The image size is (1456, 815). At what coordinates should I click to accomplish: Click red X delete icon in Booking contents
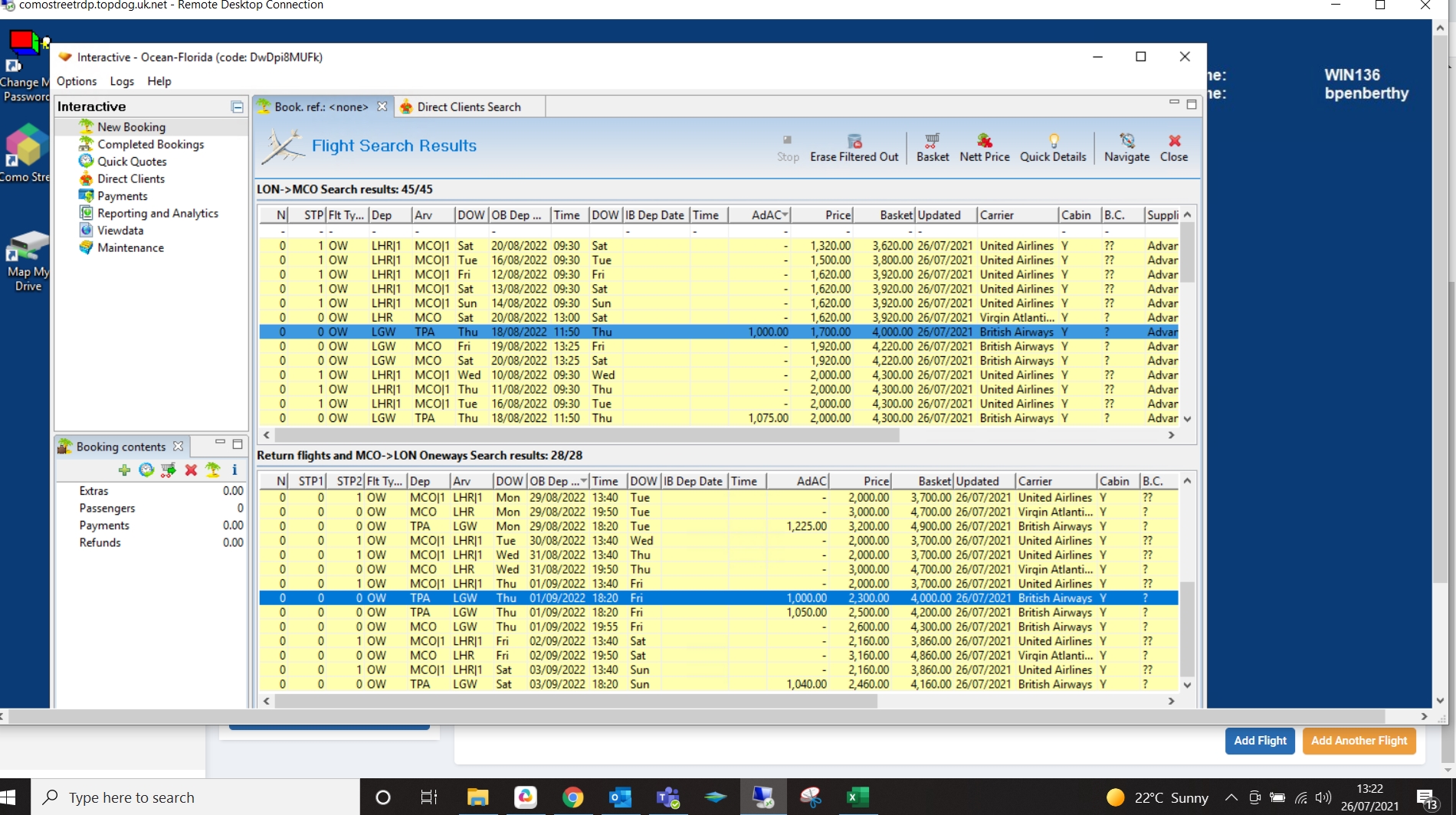(191, 470)
